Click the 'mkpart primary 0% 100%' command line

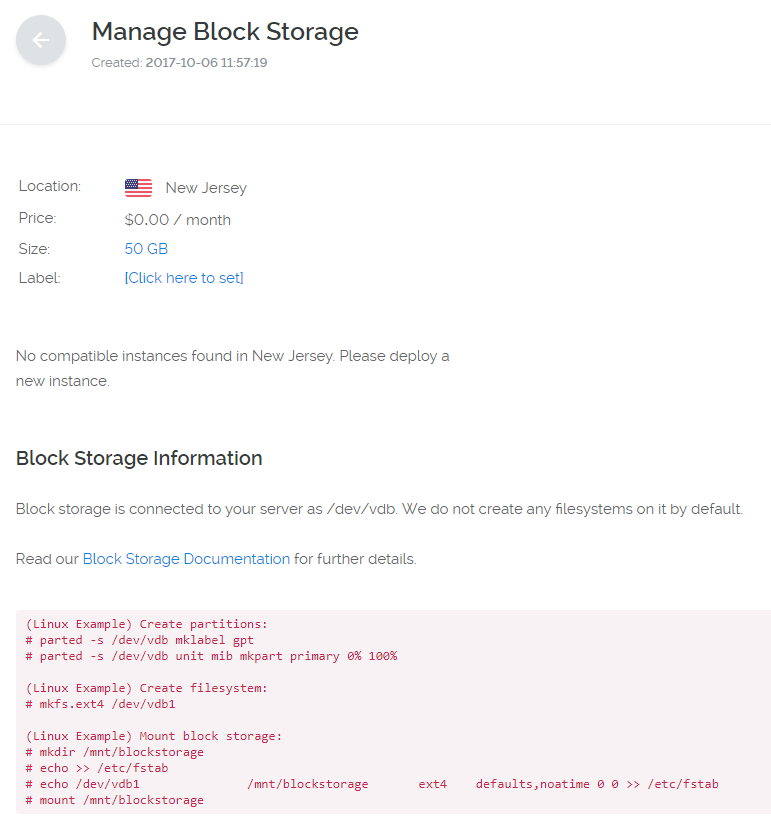212,656
